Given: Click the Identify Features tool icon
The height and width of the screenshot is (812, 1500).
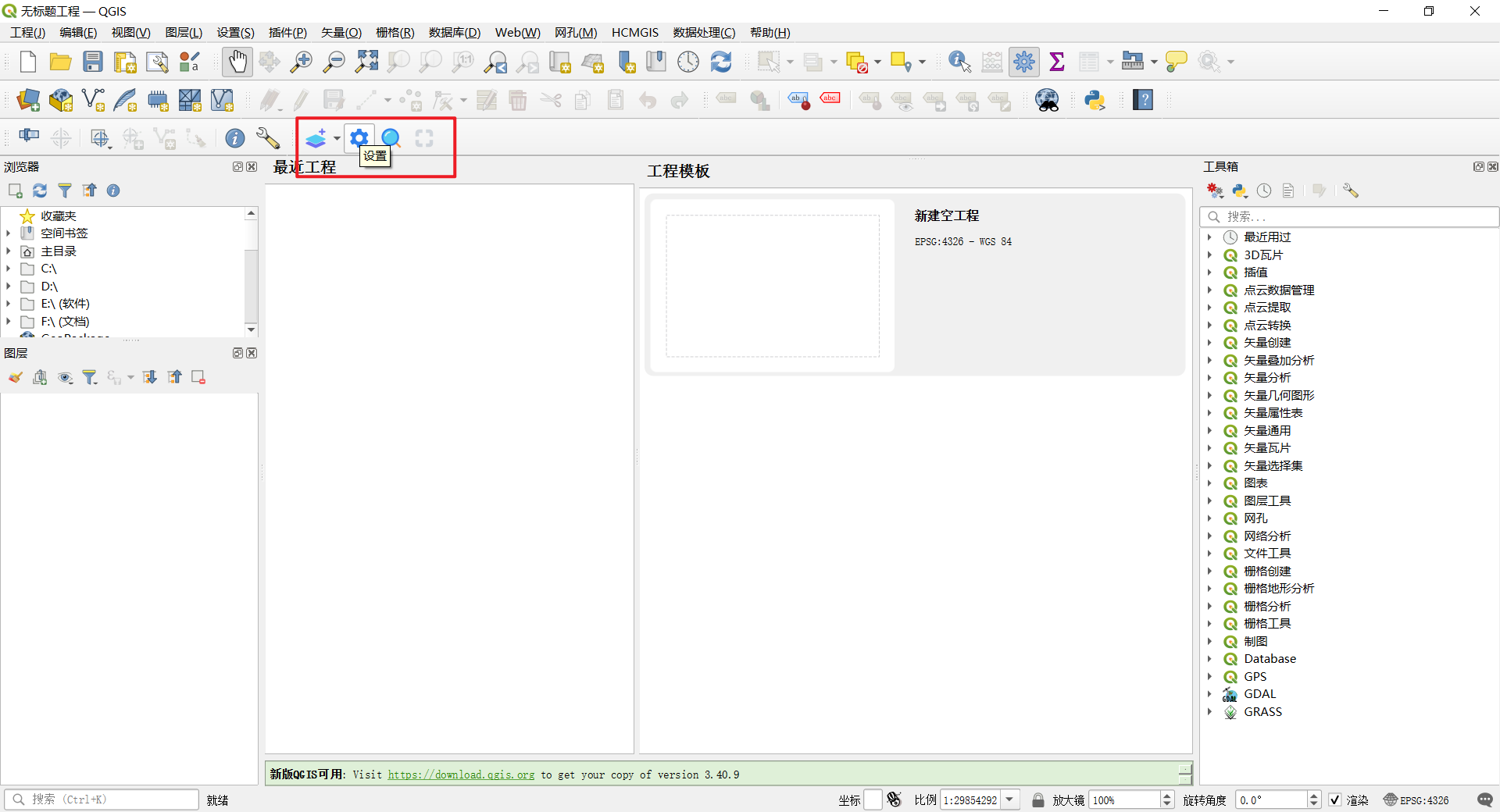Looking at the screenshot, I should click(x=959, y=62).
